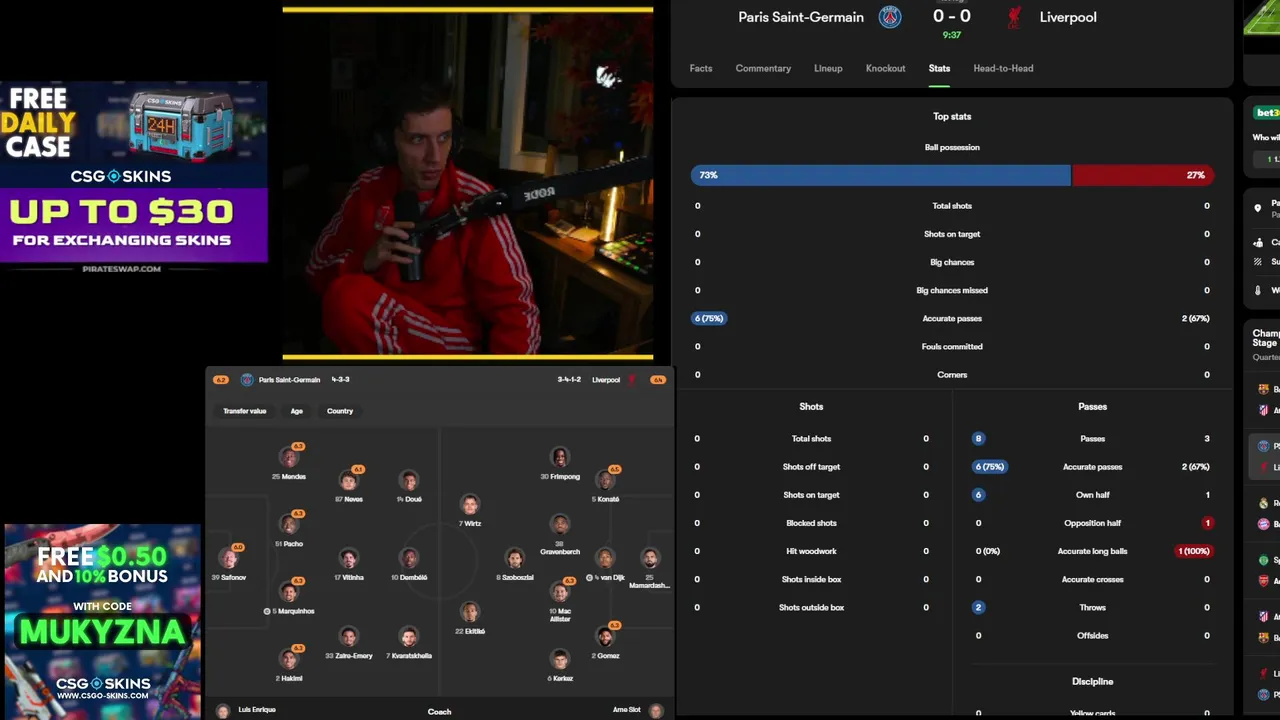Image resolution: width=1280 pixels, height=720 pixels.
Task: Switch to the Facts tab
Action: coord(701,68)
